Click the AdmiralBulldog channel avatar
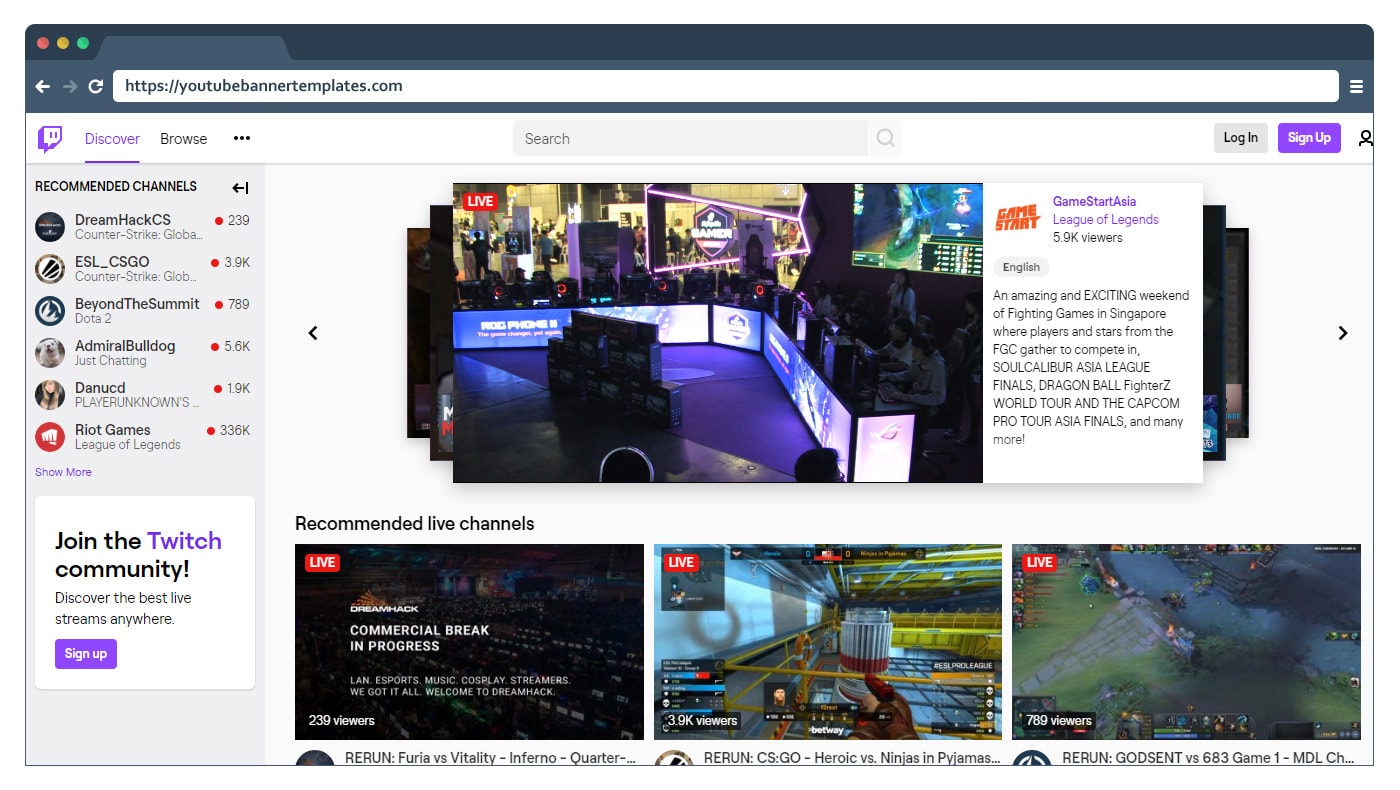This screenshot has height=790, width=1400. click(50, 353)
